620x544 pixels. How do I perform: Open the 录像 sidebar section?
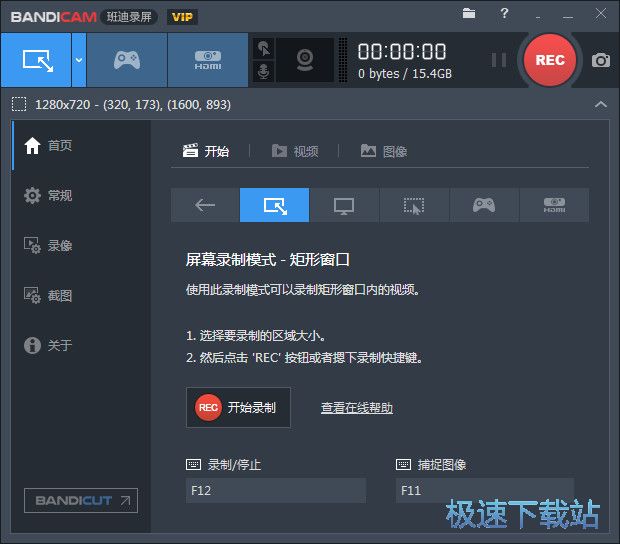[x=60, y=245]
